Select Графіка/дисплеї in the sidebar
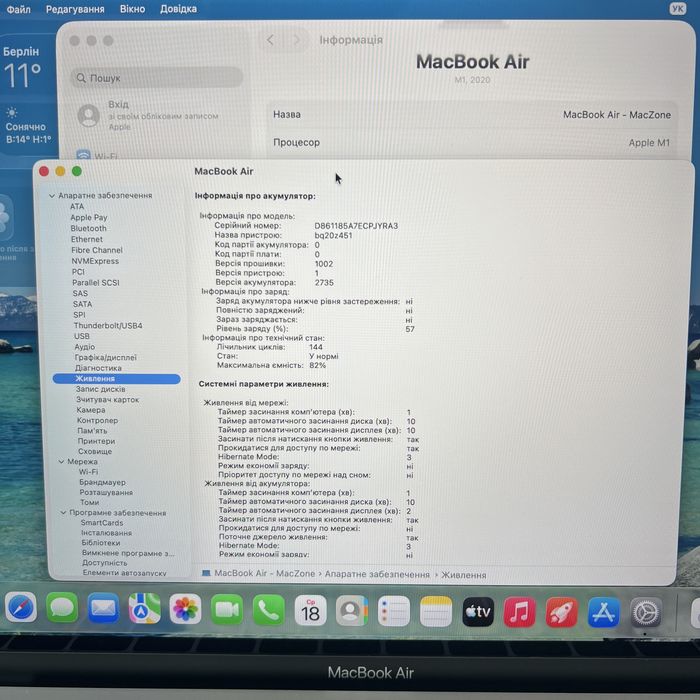 105,358
